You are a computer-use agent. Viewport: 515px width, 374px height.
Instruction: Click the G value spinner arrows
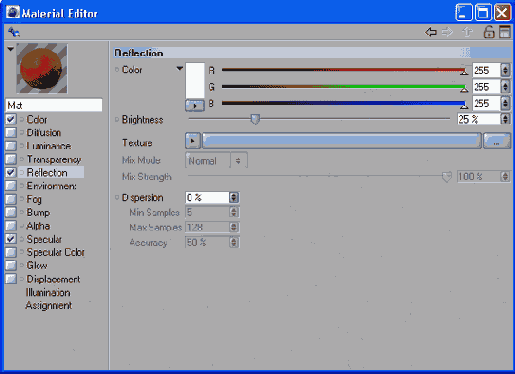point(505,87)
